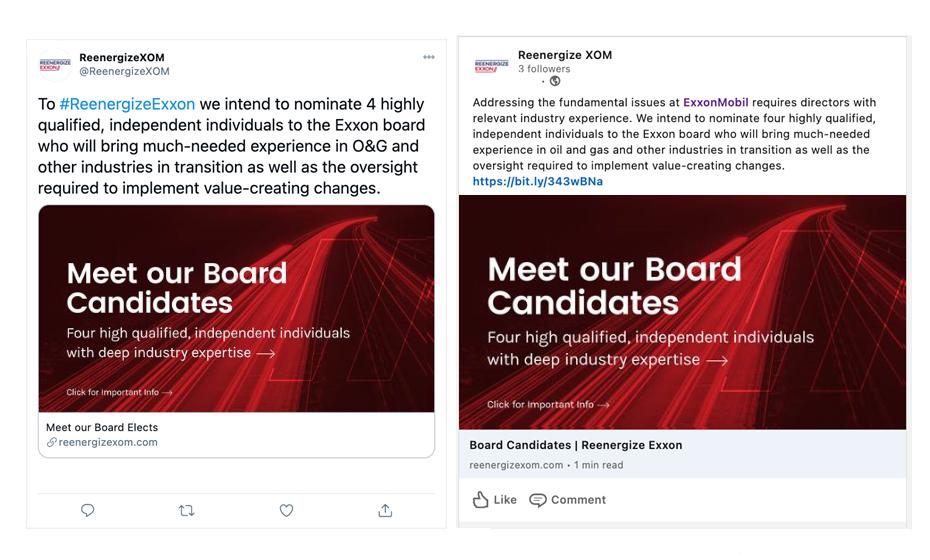This screenshot has width=930, height=560.
Task: Click the LinkedIn thumbs-up Like button
Action: click(495, 499)
